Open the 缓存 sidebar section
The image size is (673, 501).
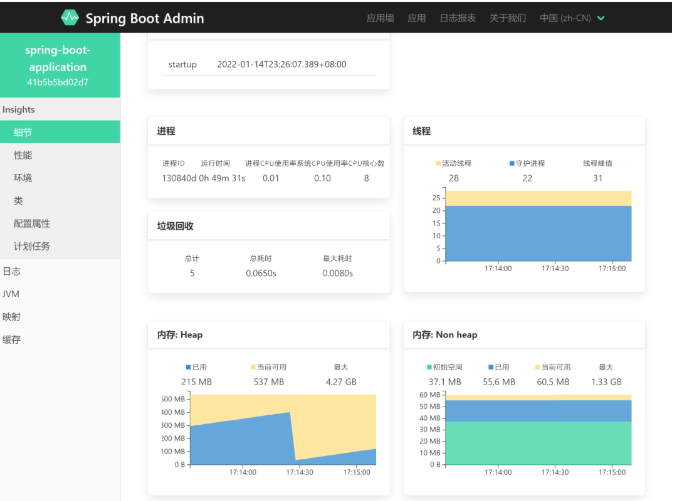[60, 340]
